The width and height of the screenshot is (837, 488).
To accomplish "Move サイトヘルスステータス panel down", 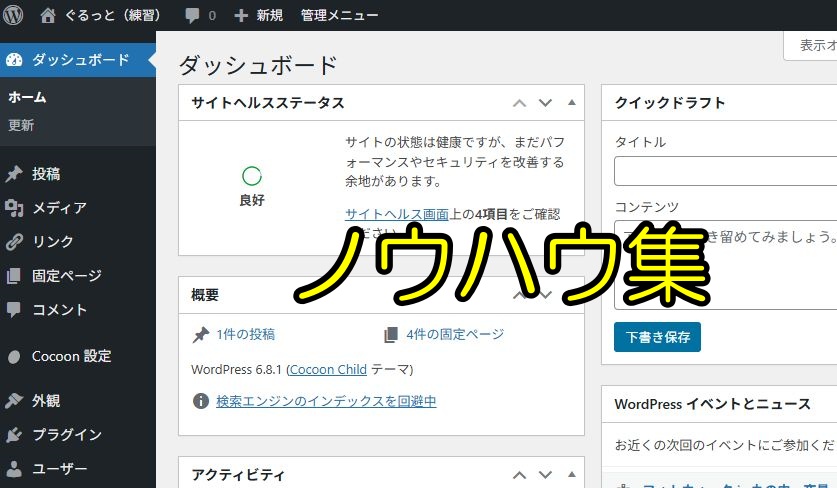I will click(545, 103).
